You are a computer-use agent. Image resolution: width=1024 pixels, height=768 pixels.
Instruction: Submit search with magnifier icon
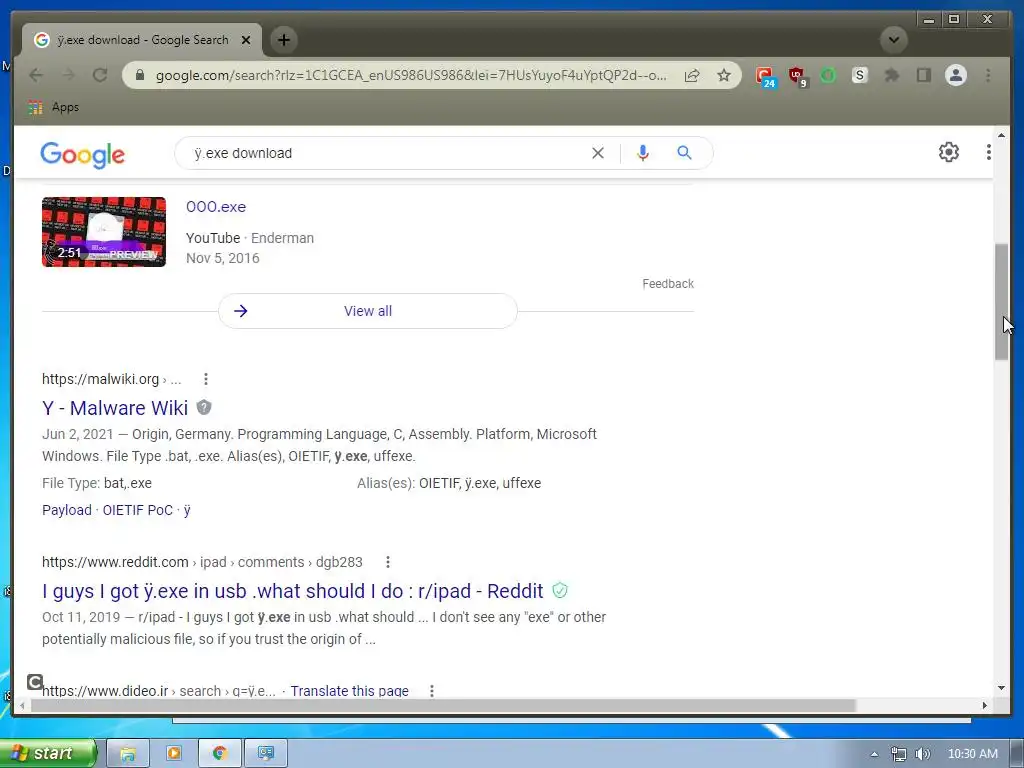pyautogui.click(x=684, y=153)
